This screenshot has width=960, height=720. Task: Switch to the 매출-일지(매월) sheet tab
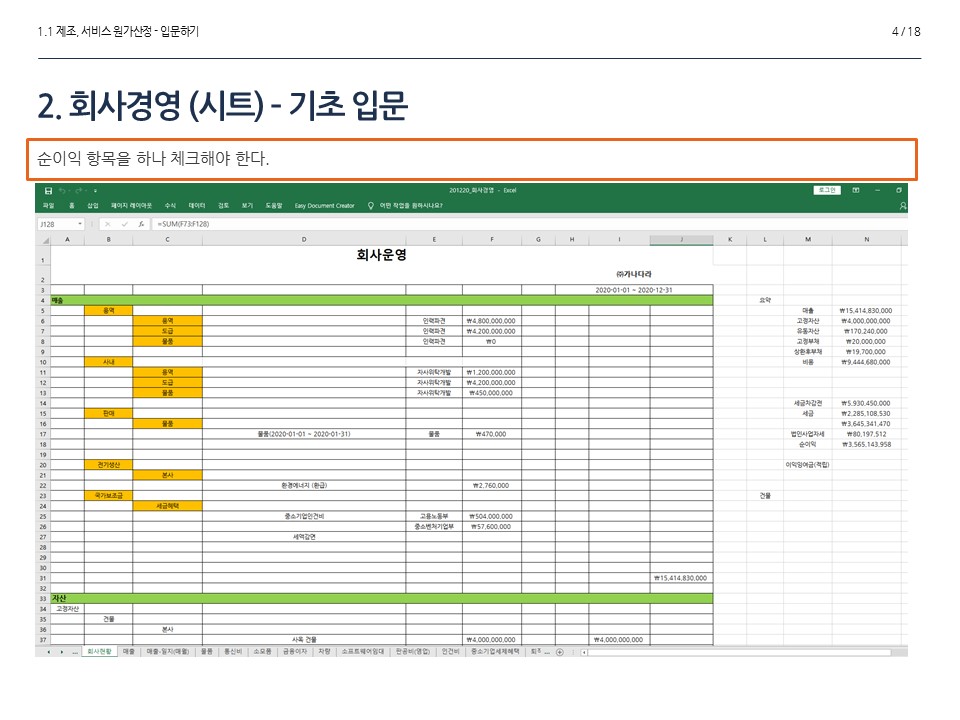pyautogui.click(x=168, y=651)
